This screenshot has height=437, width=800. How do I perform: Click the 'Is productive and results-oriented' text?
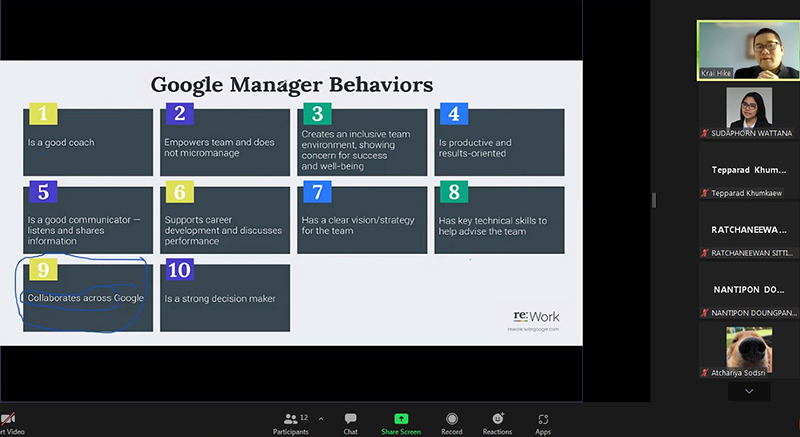pos(475,148)
